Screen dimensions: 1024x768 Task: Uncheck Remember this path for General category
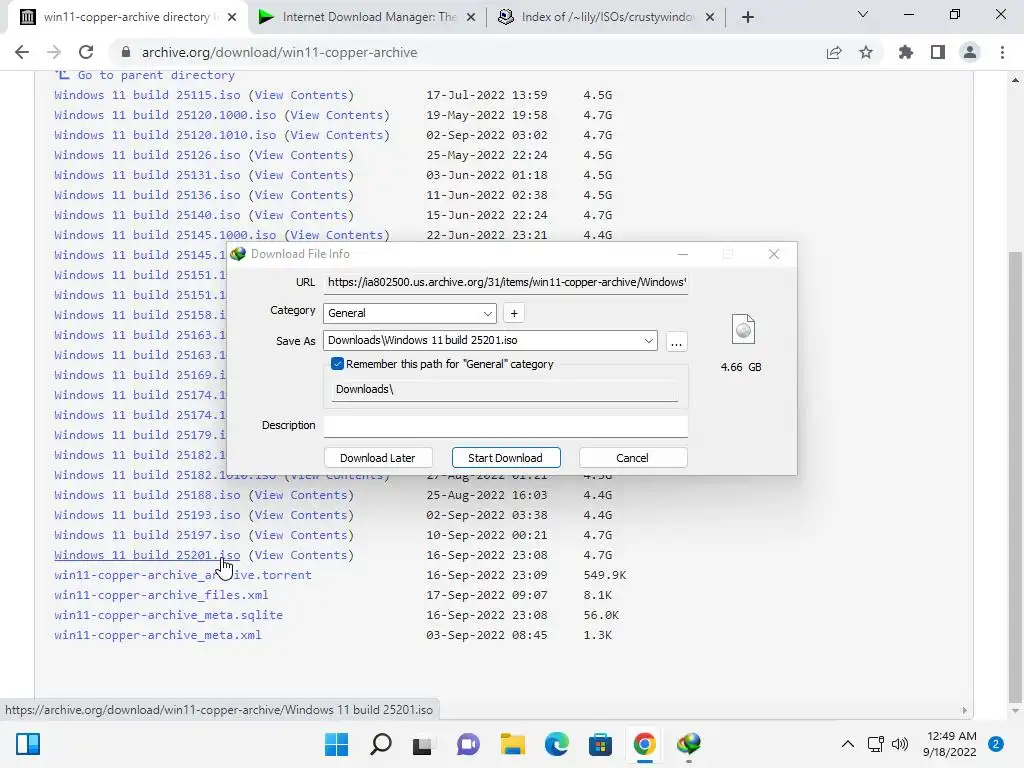point(338,364)
